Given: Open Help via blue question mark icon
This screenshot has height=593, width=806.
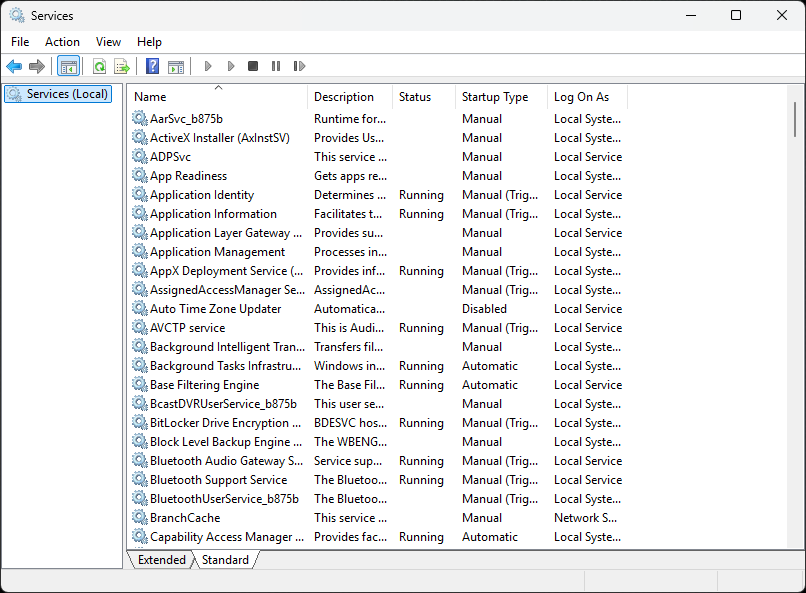Looking at the screenshot, I should (x=152, y=67).
